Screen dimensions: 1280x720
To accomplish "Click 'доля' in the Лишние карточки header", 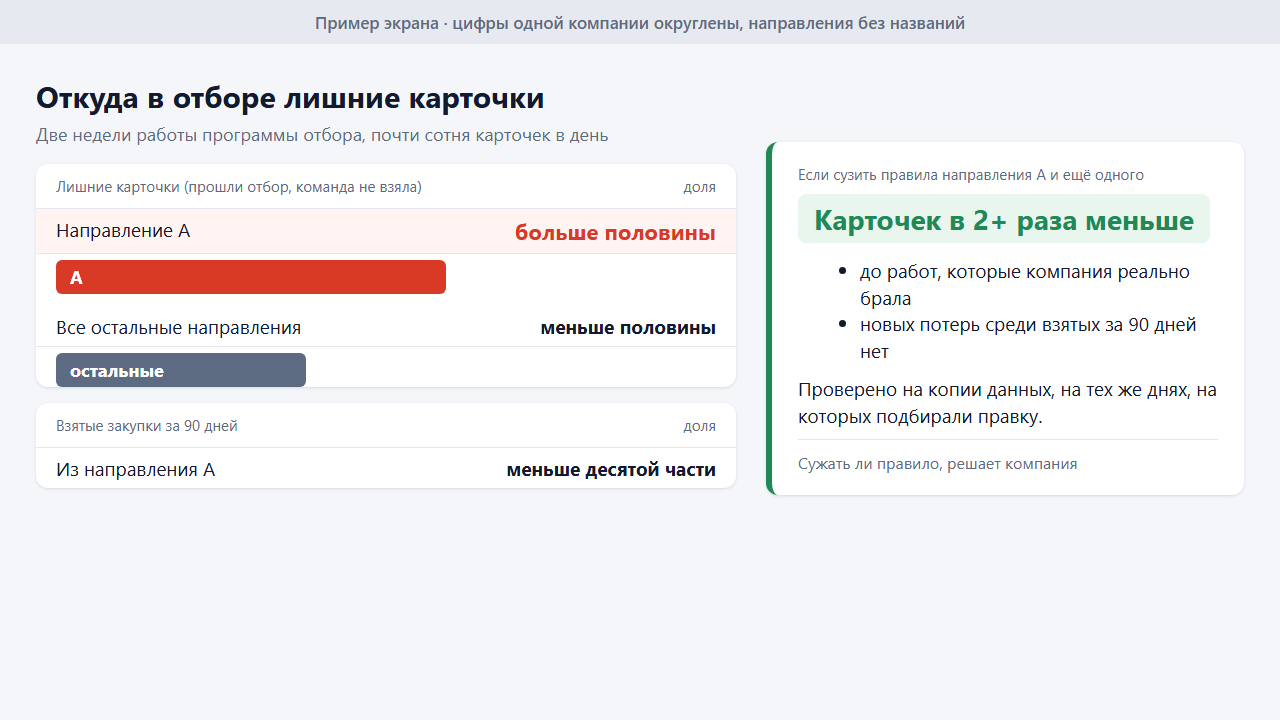I will click(700, 187).
